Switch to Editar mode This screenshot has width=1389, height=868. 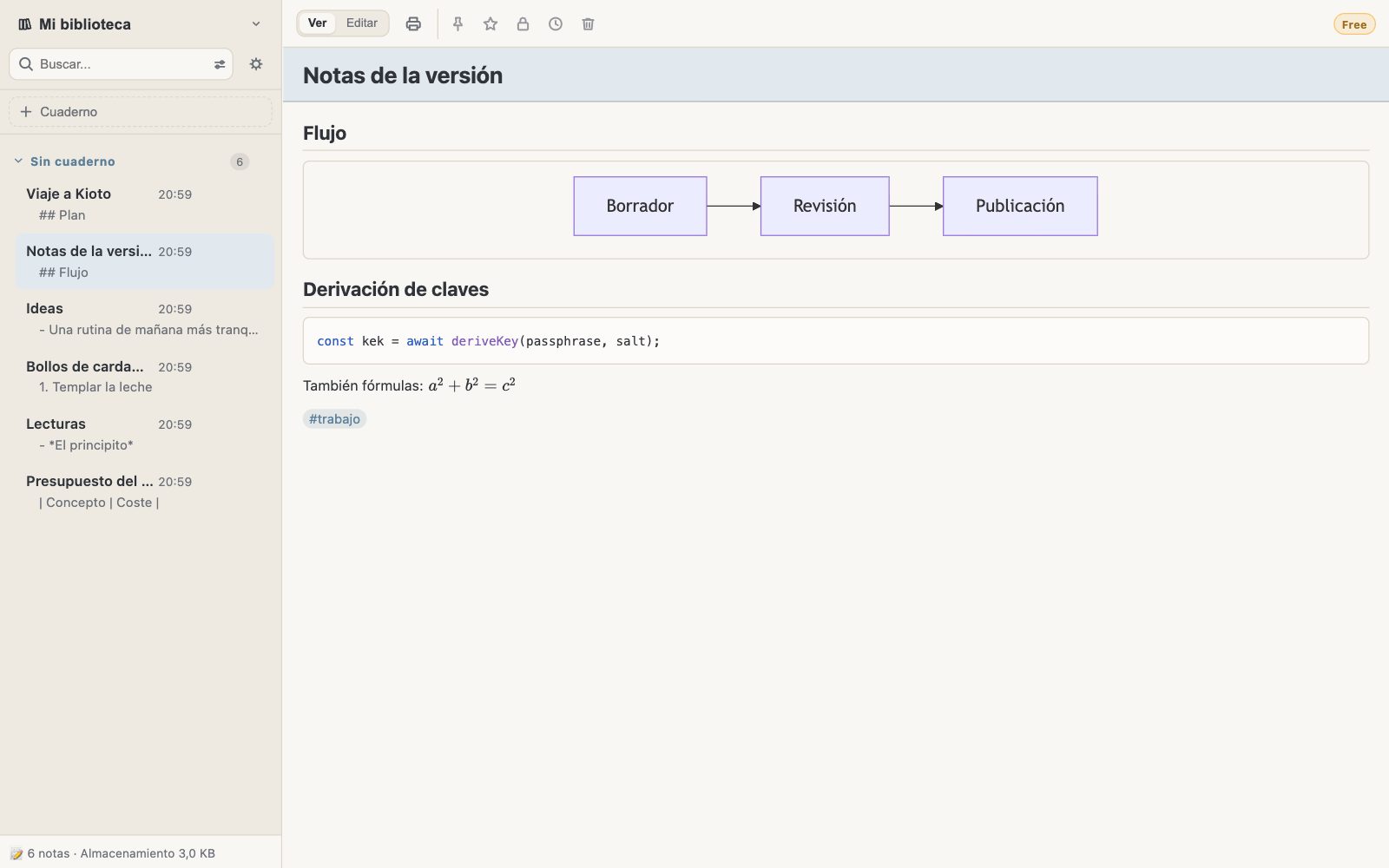pyautogui.click(x=362, y=23)
